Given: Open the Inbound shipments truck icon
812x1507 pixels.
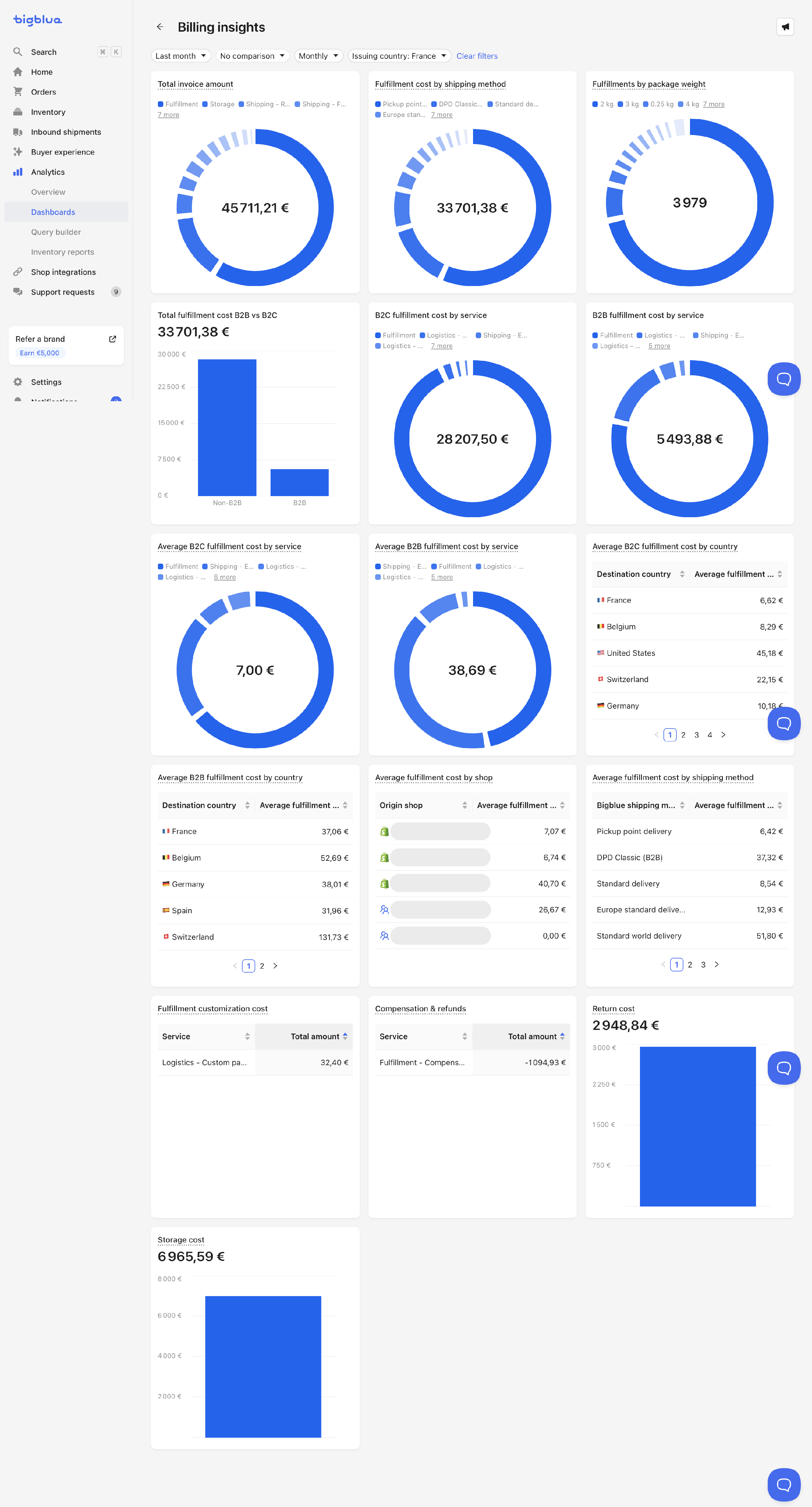Looking at the screenshot, I should pos(18,132).
